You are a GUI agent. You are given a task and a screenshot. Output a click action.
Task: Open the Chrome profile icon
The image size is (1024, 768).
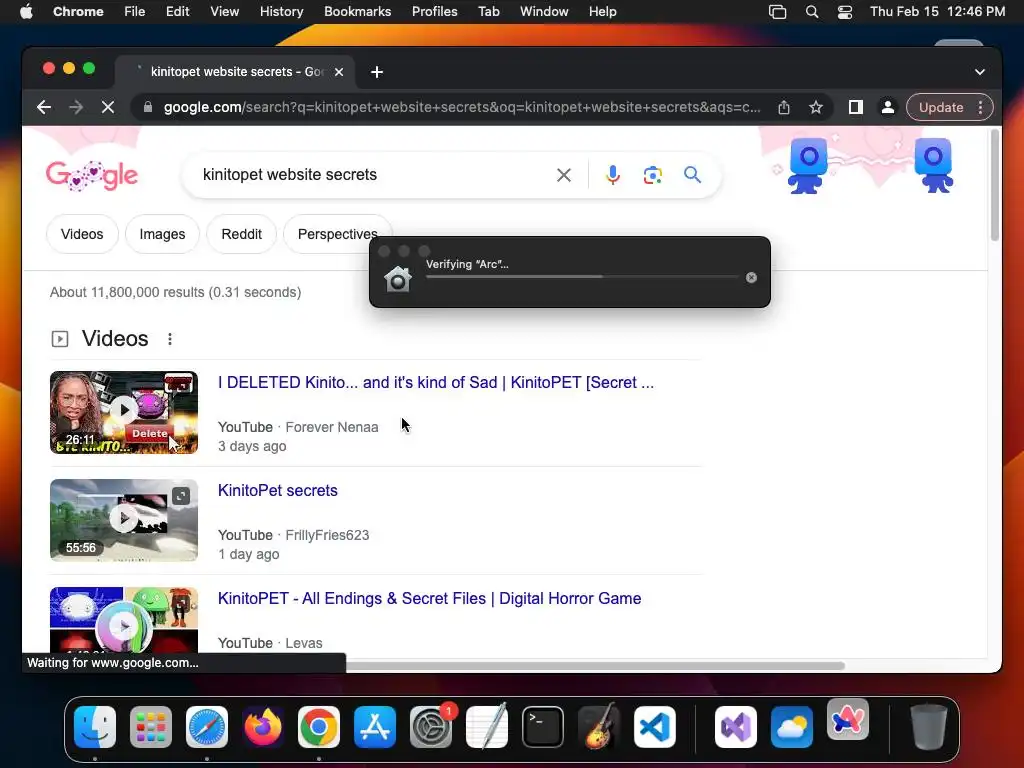point(888,107)
